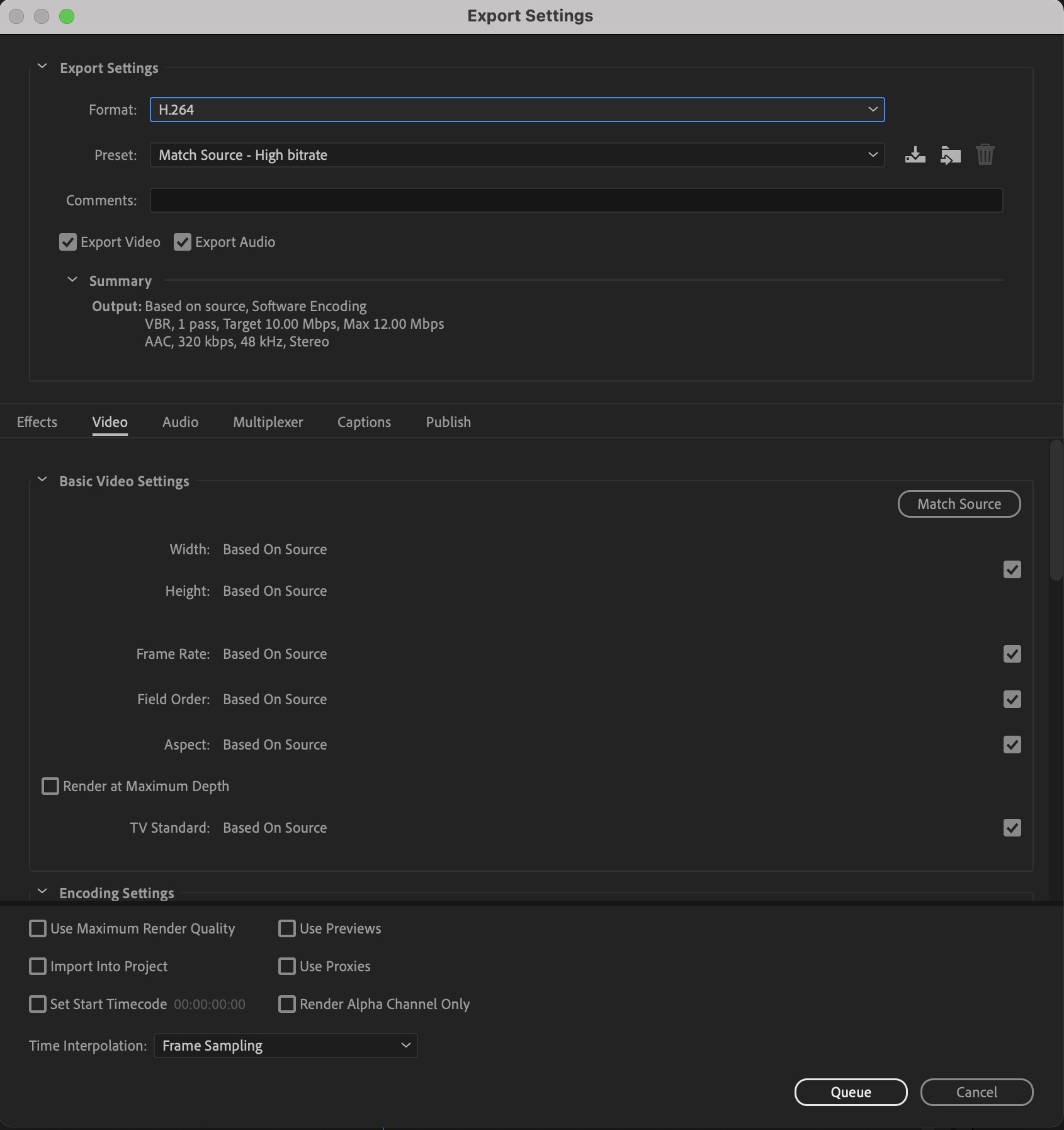Enable Use Maximum Render Quality
The height and width of the screenshot is (1130, 1064).
pos(38,928)
